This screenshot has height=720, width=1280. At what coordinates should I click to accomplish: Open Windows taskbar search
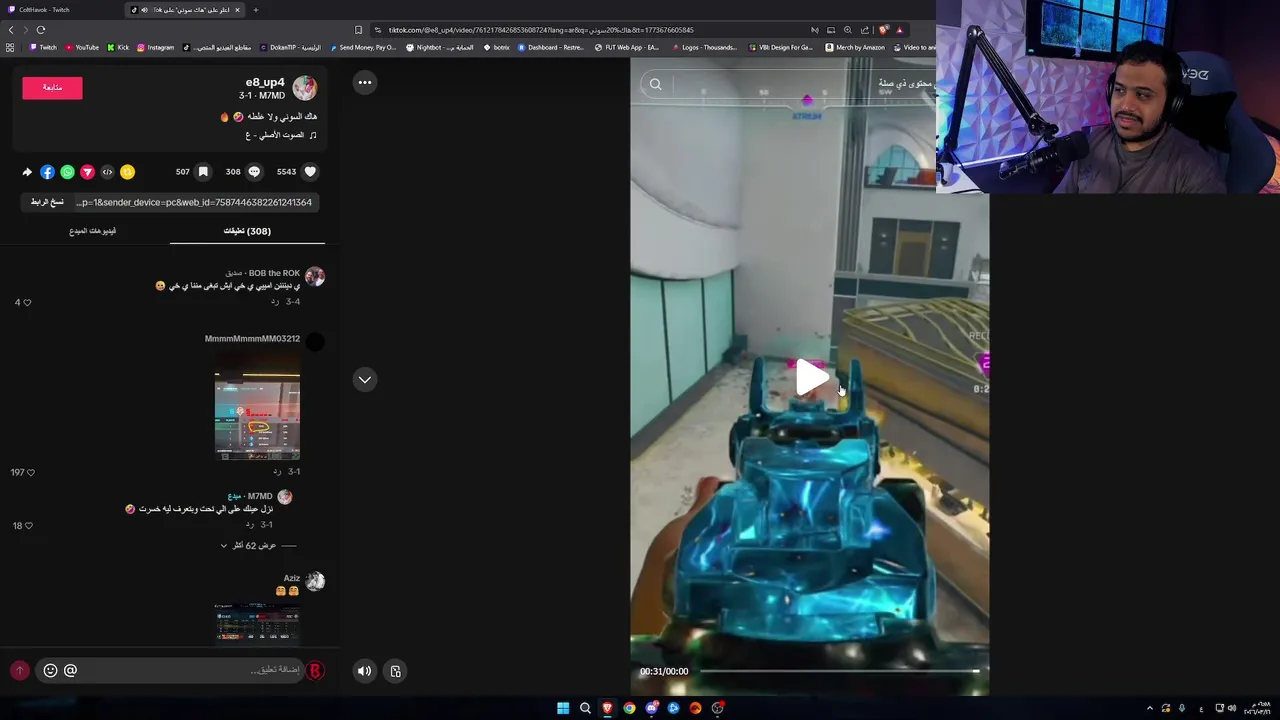[585, 708]
